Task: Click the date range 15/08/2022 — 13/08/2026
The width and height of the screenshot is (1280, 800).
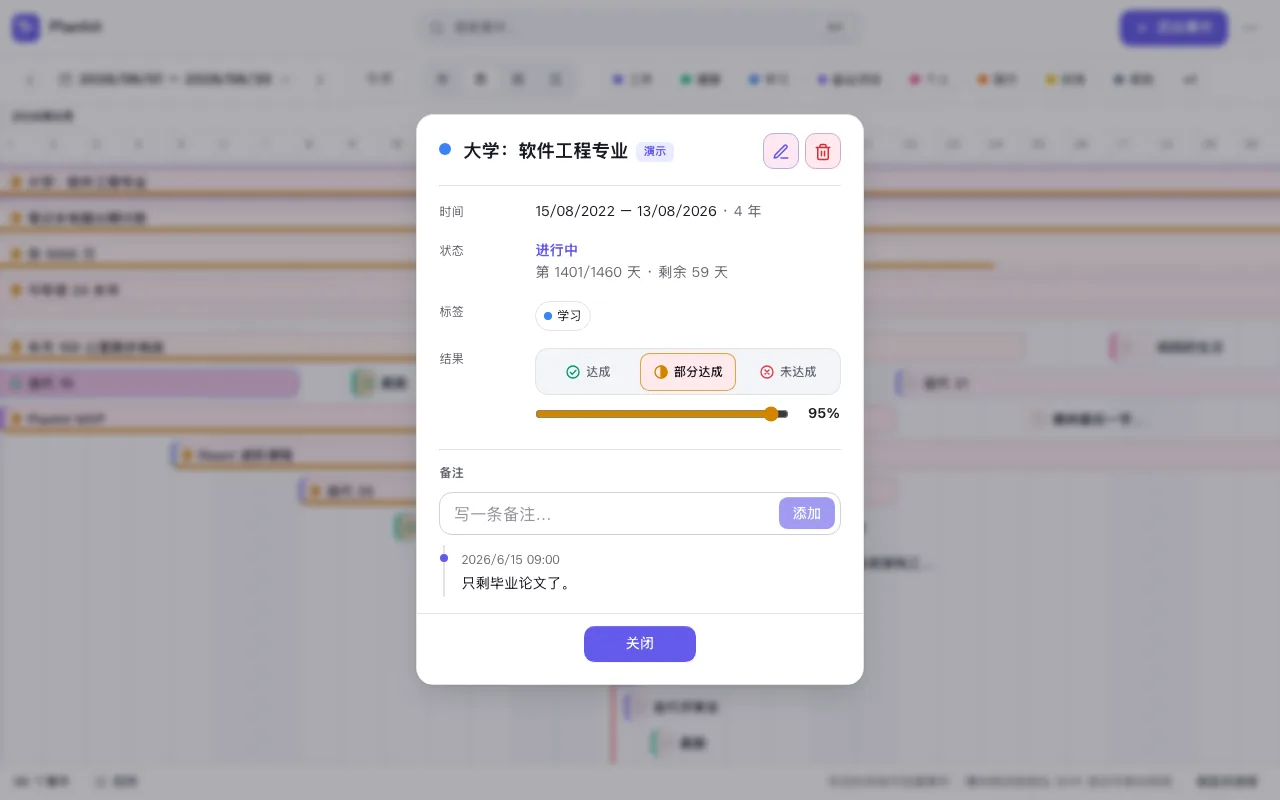Action: tap(626, 211)
